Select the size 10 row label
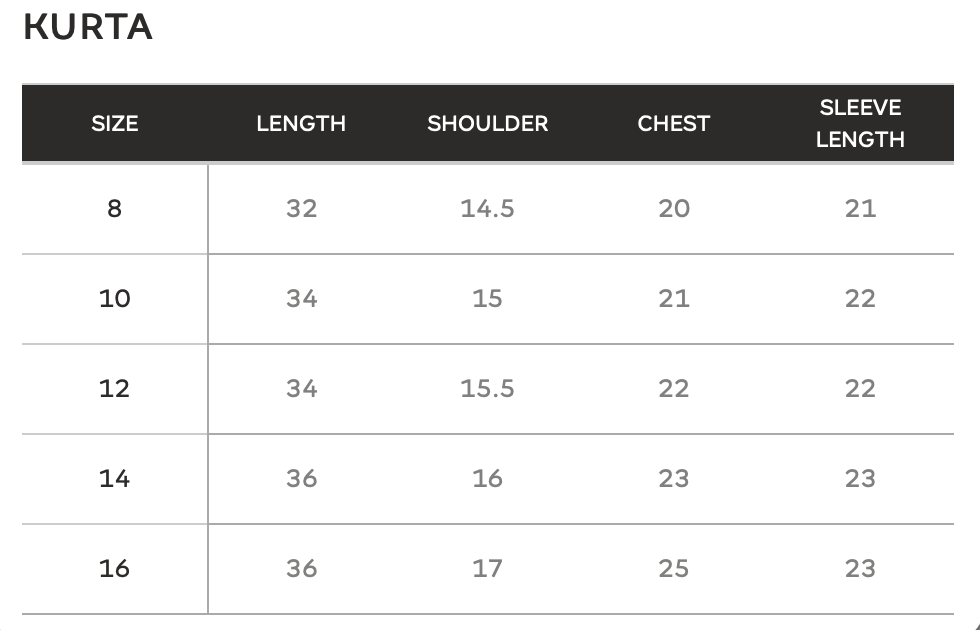This screenshot has width=980, height=630. click(x=114, y=298)
